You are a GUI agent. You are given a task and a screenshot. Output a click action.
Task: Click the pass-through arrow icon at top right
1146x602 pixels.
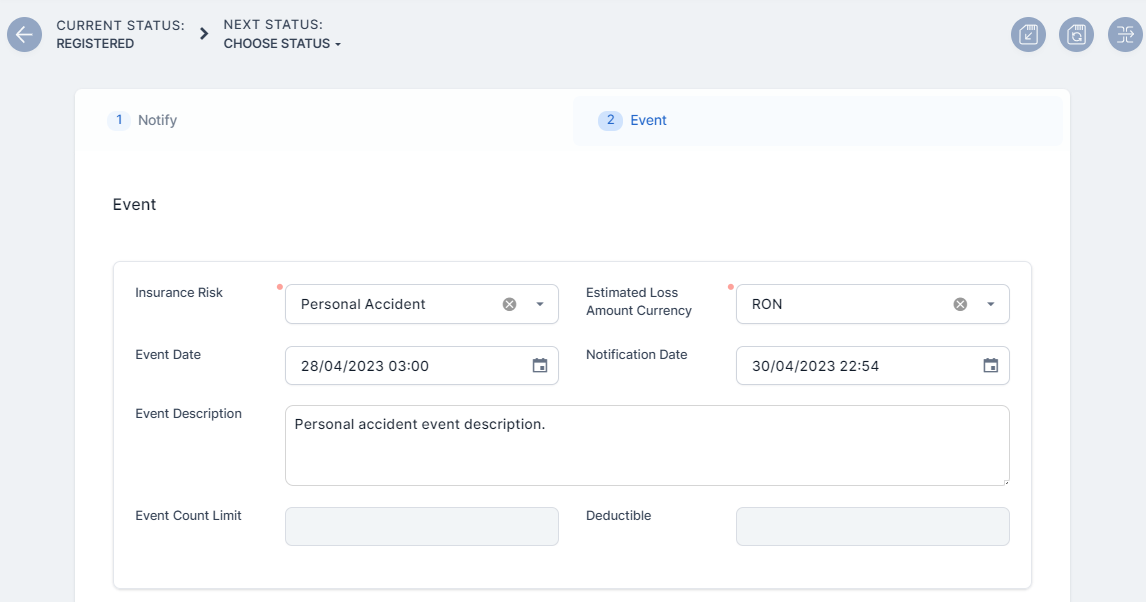pos(1125,35)
